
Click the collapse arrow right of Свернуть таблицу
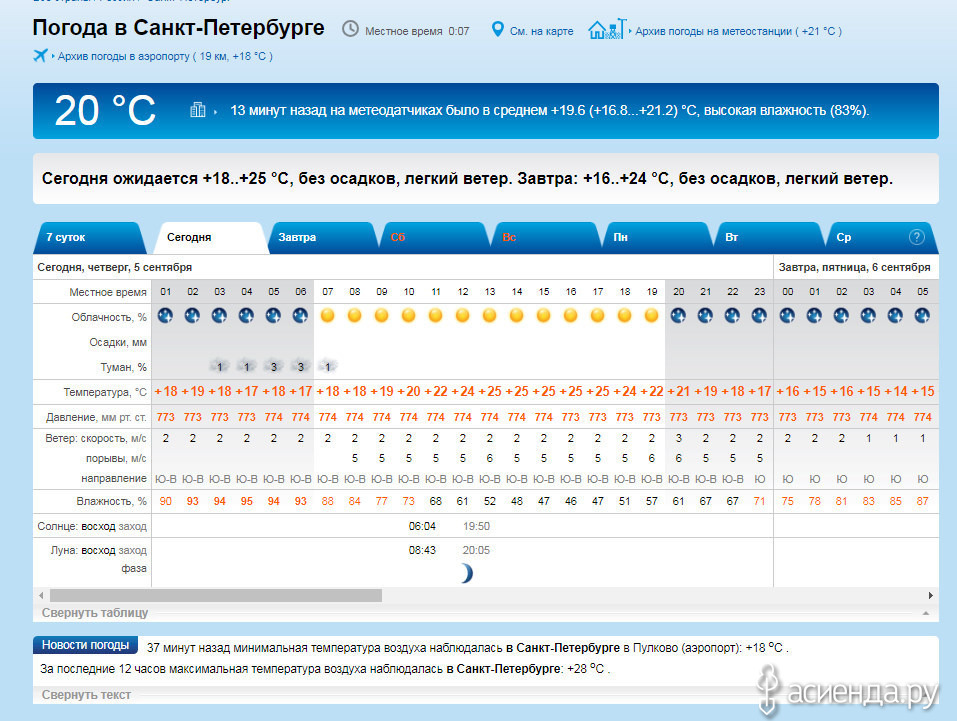click(926, 613)
